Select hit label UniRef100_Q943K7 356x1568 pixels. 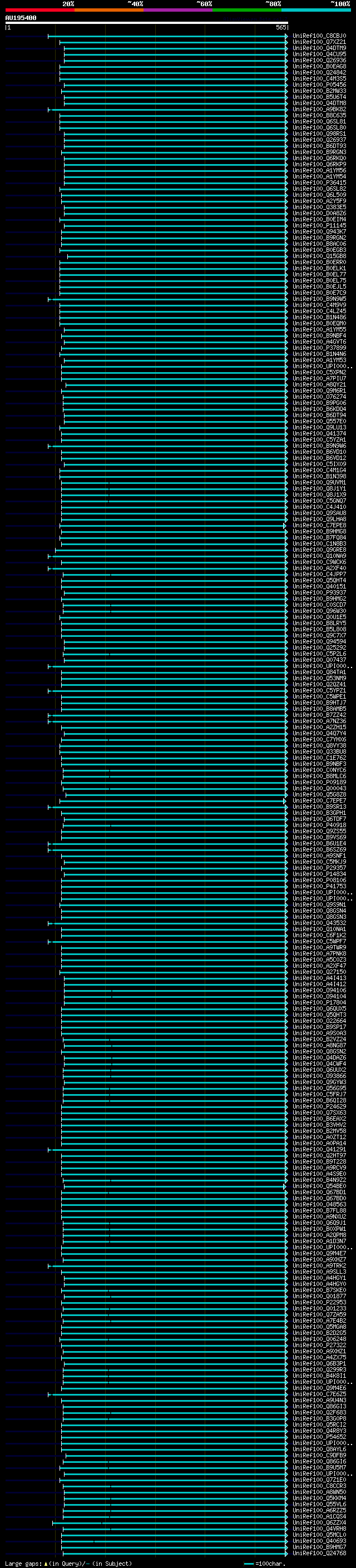(x=319, y=231)
